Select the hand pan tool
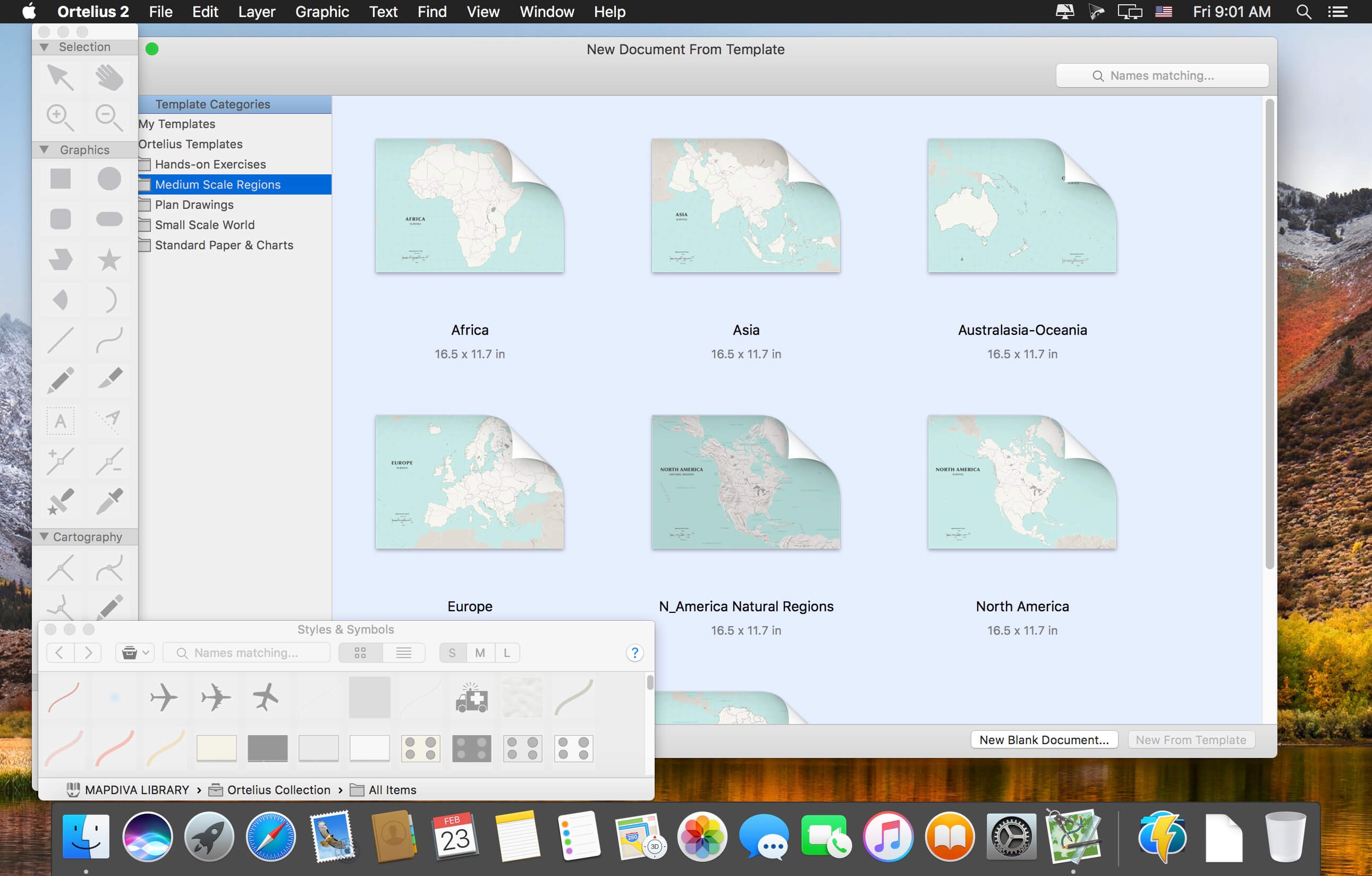1372x876 pixels. click(x=109, y=78)
